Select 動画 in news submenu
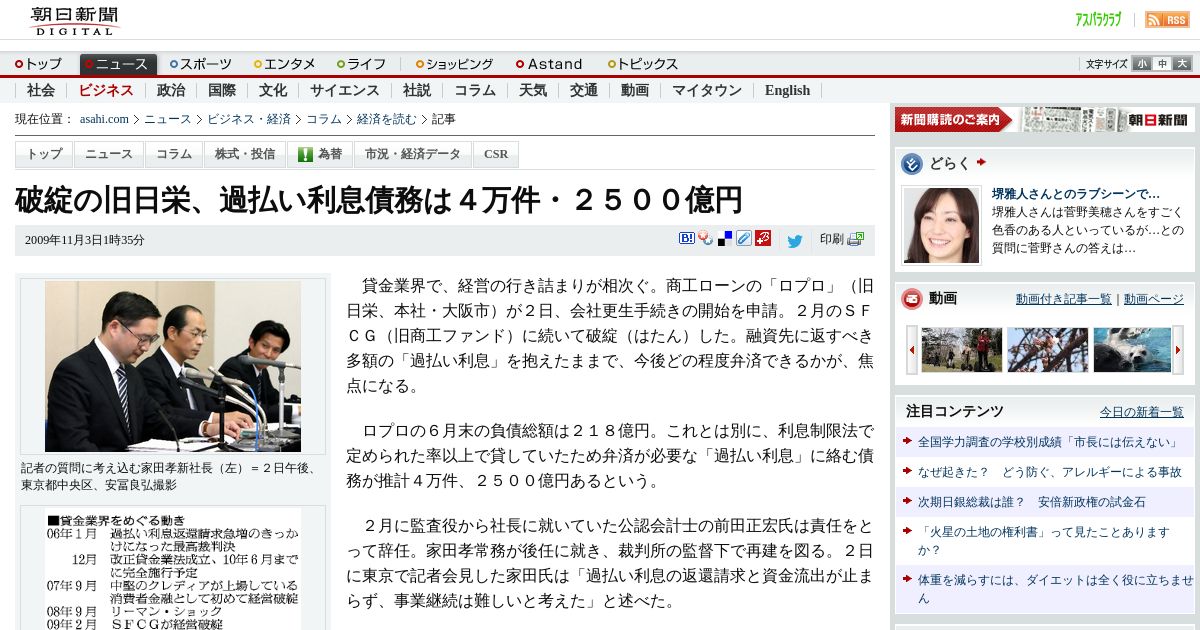Screen dimensions: 1200x630 point(635,90)
